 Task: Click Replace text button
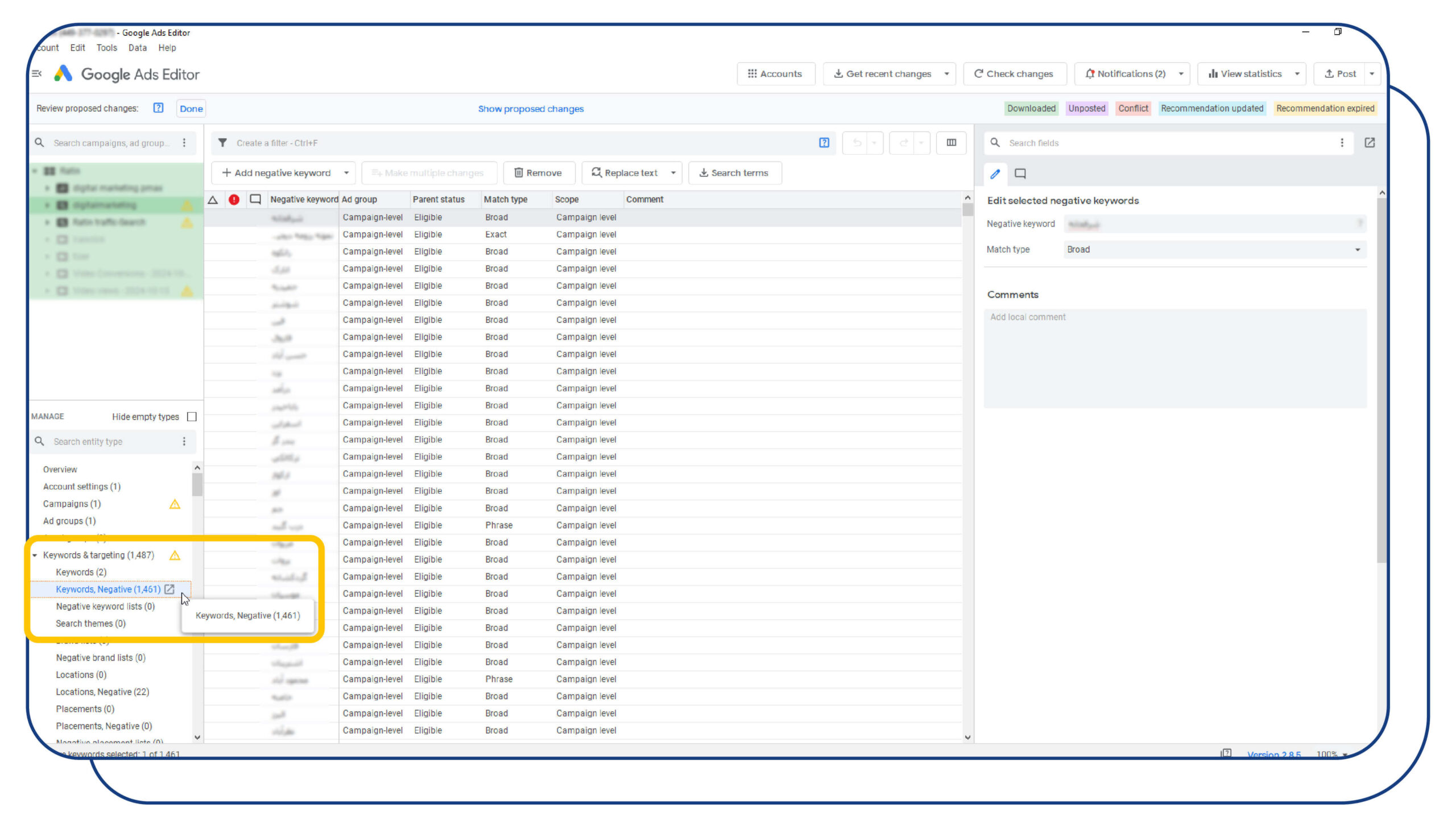tap(624, 173)
